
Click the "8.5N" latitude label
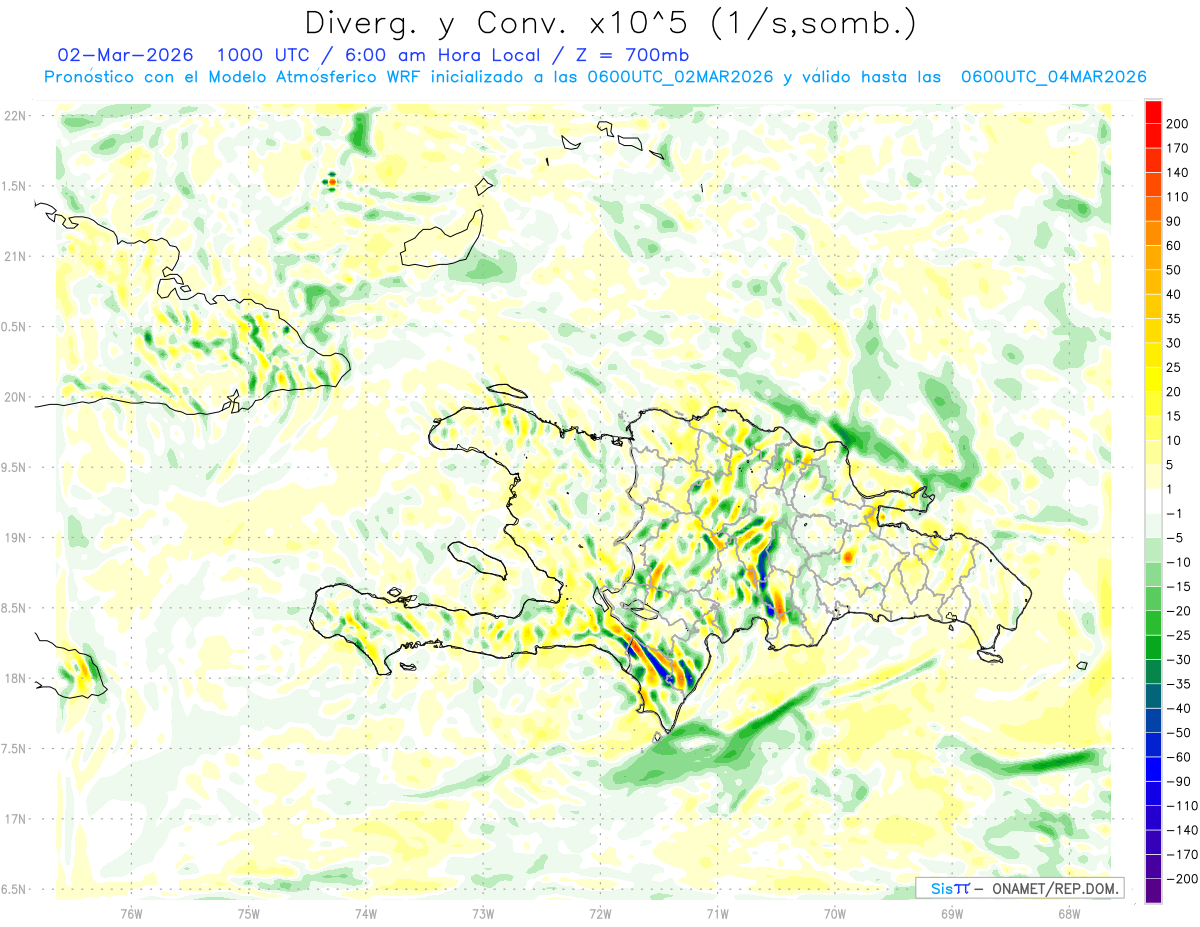(x=15, y=608)
